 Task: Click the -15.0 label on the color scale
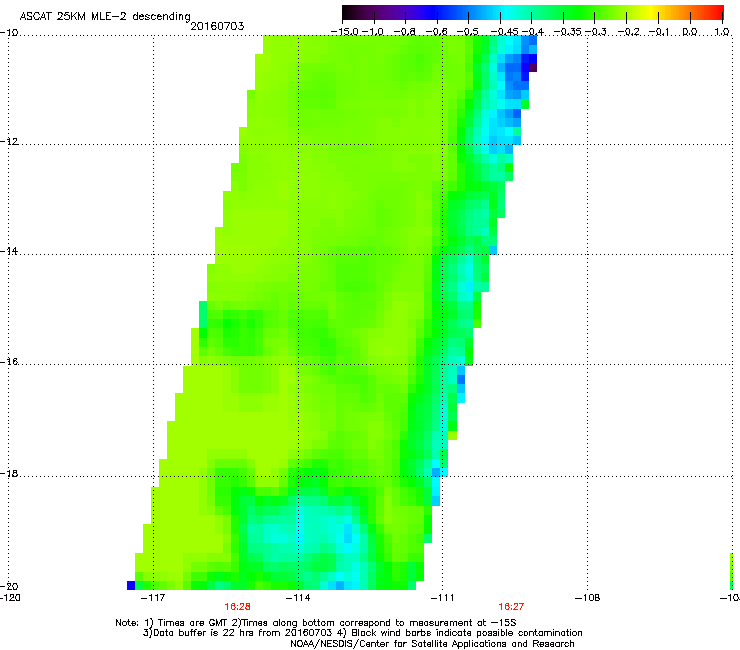tap(345, 32)
